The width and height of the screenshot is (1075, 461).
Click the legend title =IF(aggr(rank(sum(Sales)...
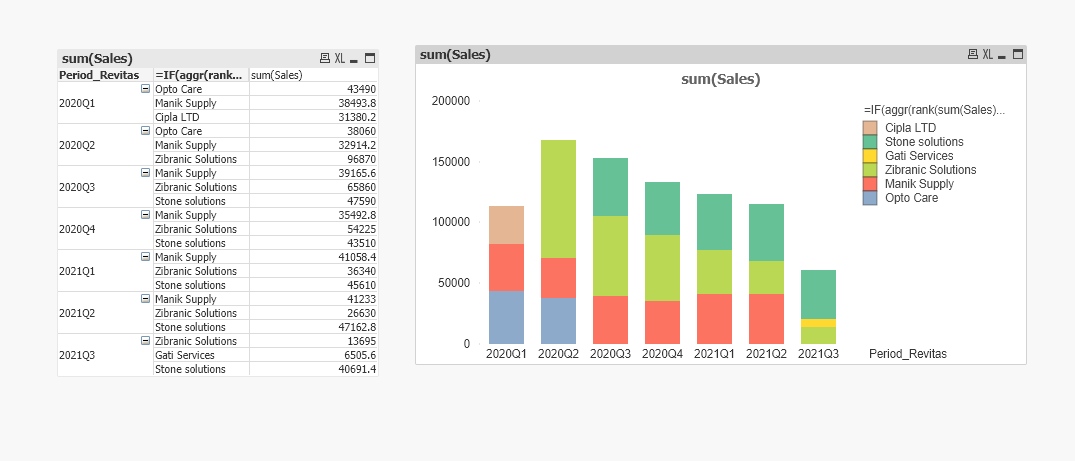934,110
